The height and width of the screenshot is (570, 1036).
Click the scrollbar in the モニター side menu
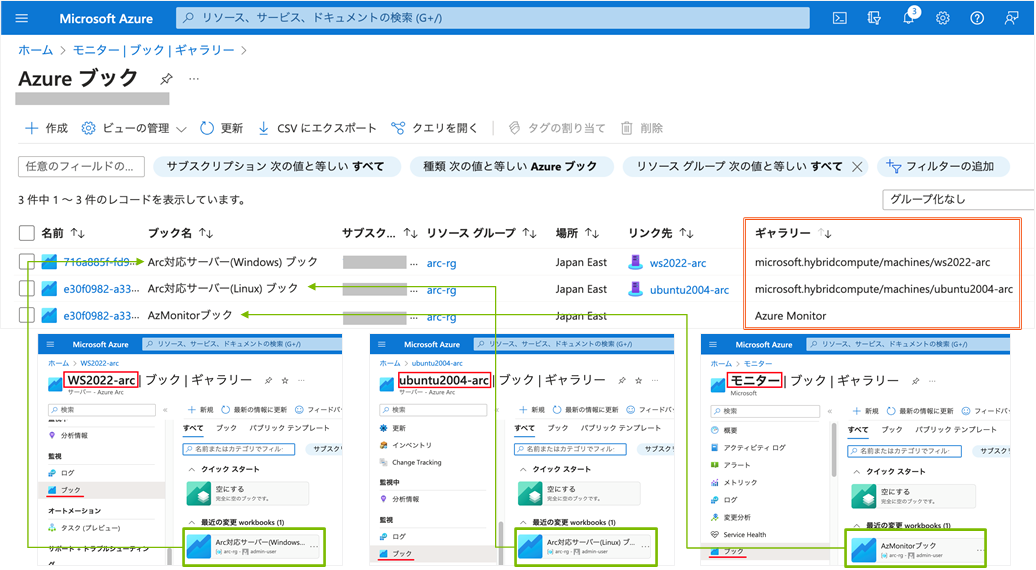[x=834, y=449]
